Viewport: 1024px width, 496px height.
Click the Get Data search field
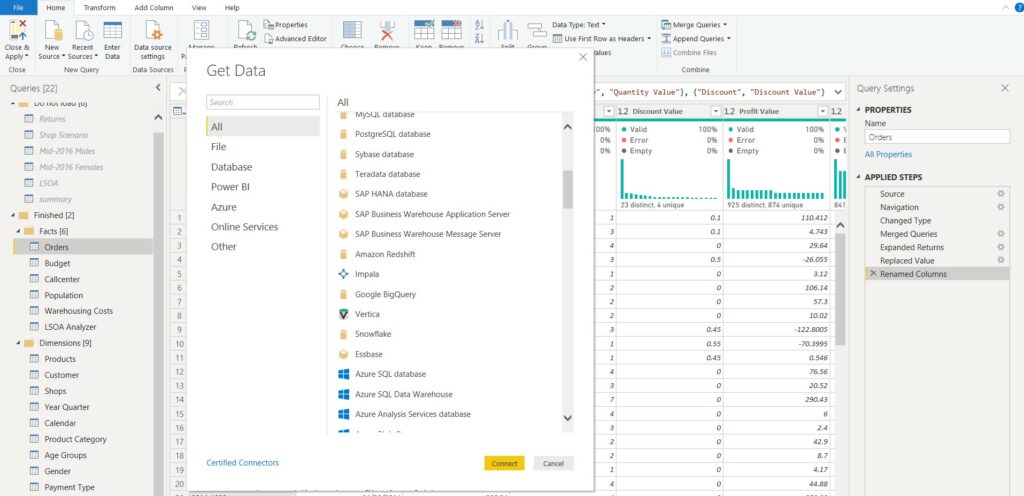(x=263, y=102)
